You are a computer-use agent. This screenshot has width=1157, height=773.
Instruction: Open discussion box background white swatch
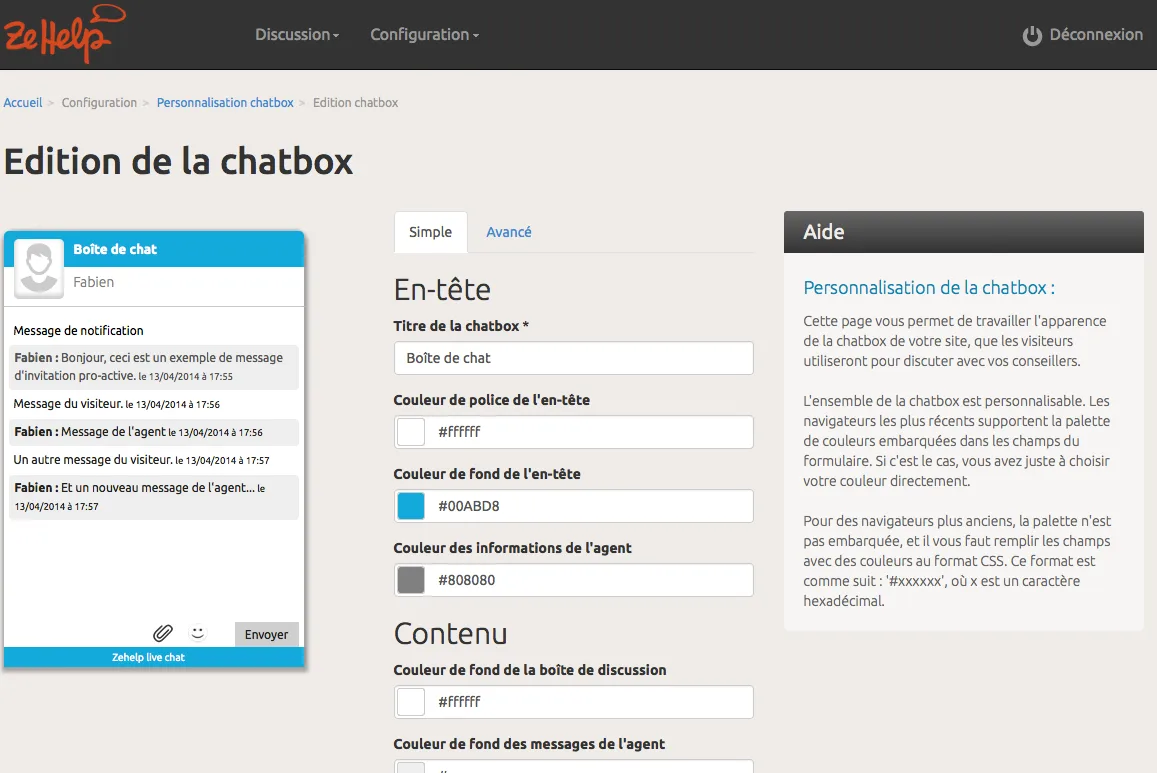tap(411, 702)
